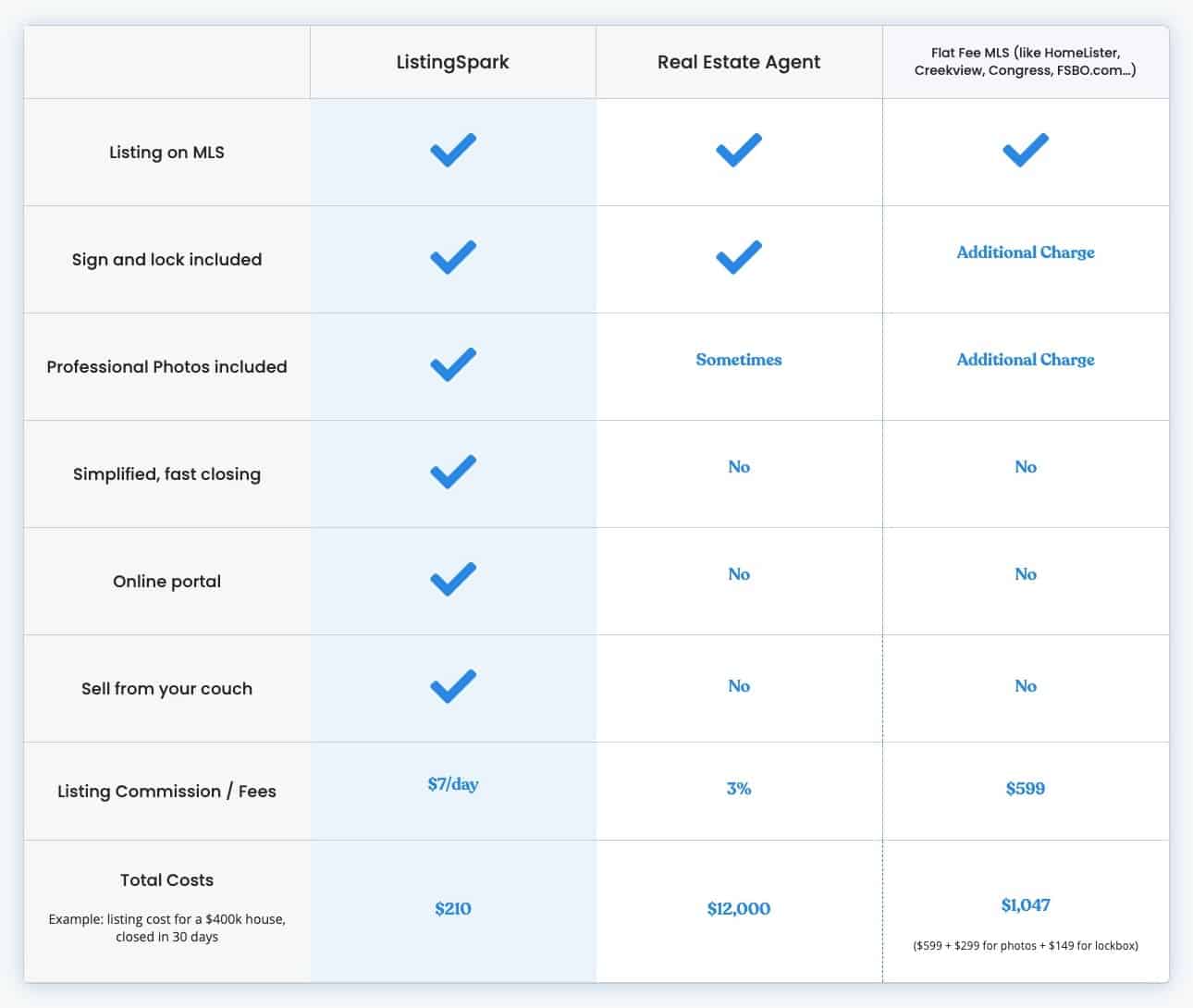Click 'Additional Charge' in Sign and lock row

[x=1026, y=252]
